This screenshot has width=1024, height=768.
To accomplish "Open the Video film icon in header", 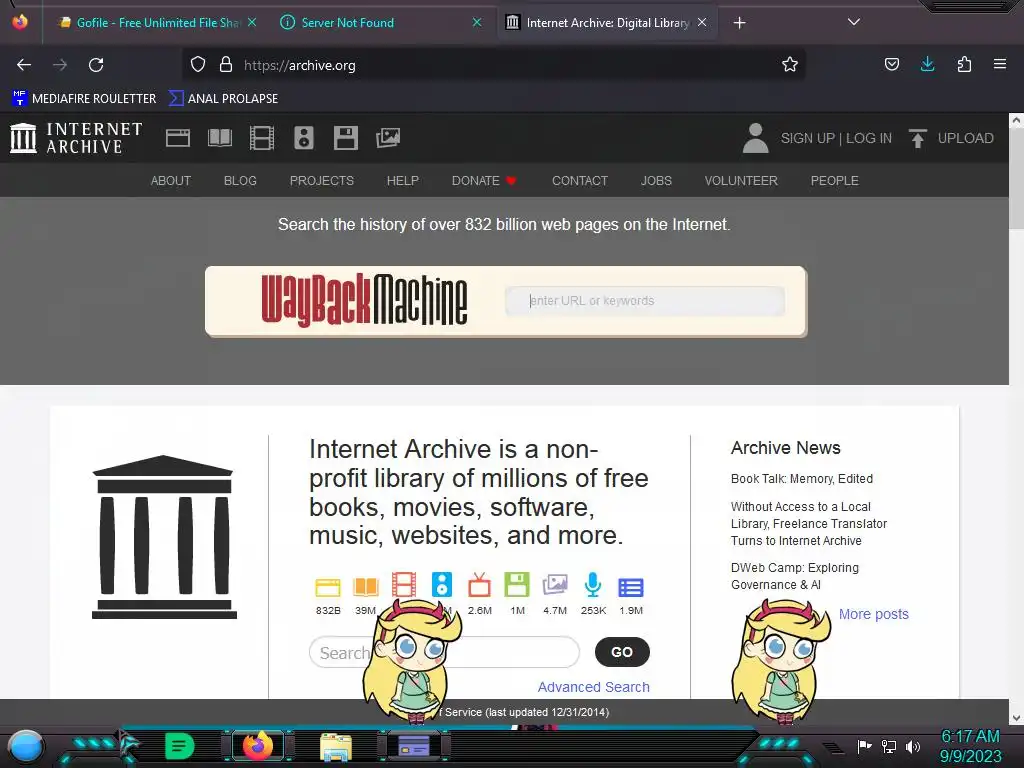I will click(x=262, y=138).
